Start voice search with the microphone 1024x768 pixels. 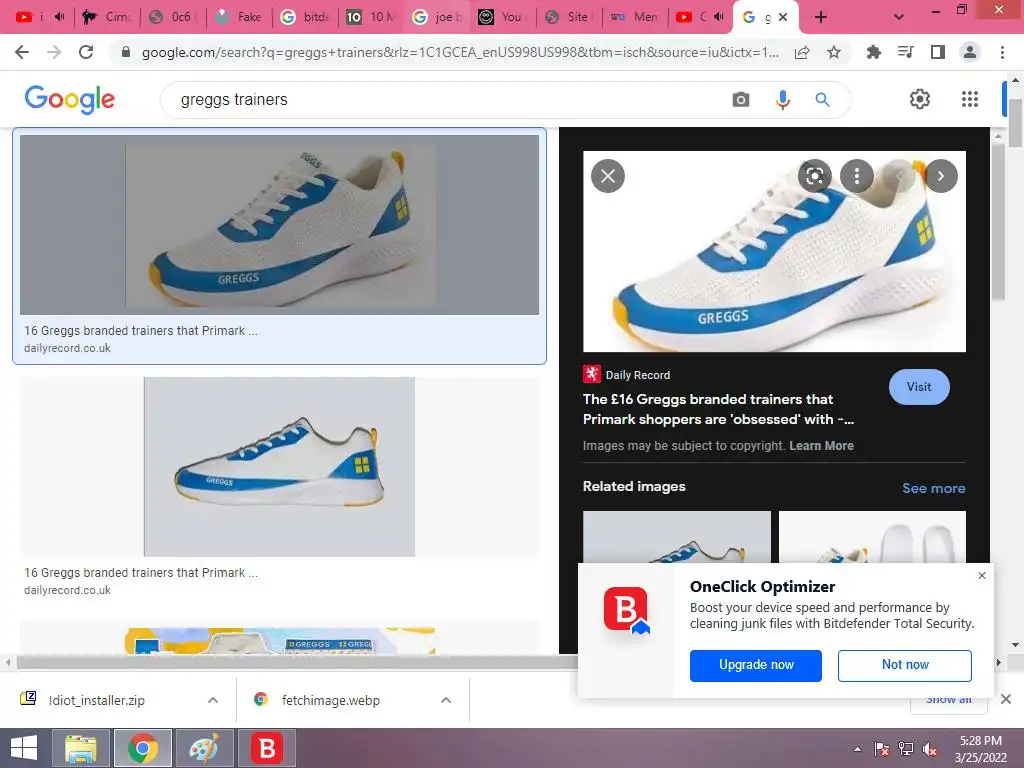[782, 99]
